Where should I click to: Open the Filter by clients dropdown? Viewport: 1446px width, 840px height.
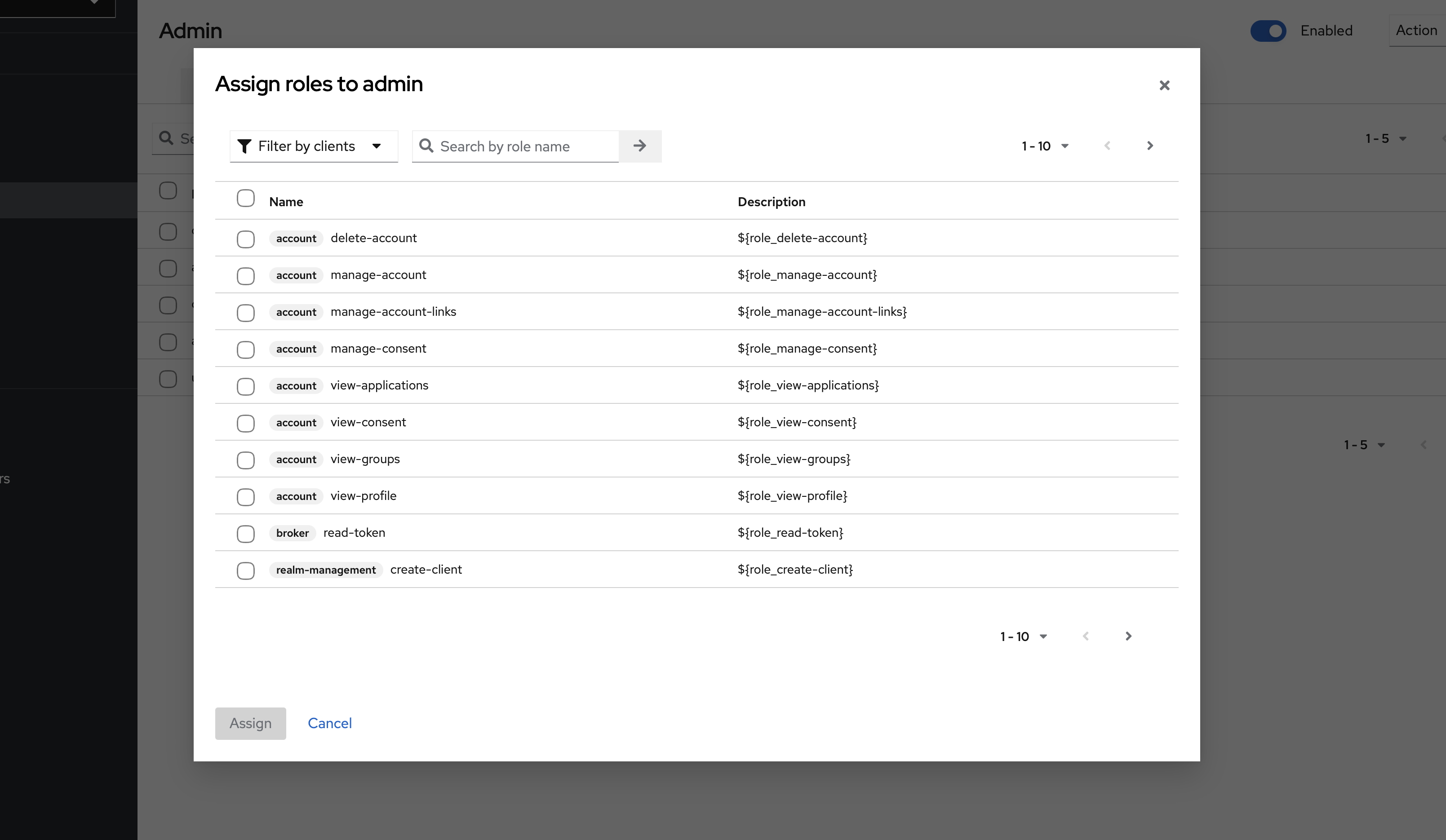[x=314, y=146]
